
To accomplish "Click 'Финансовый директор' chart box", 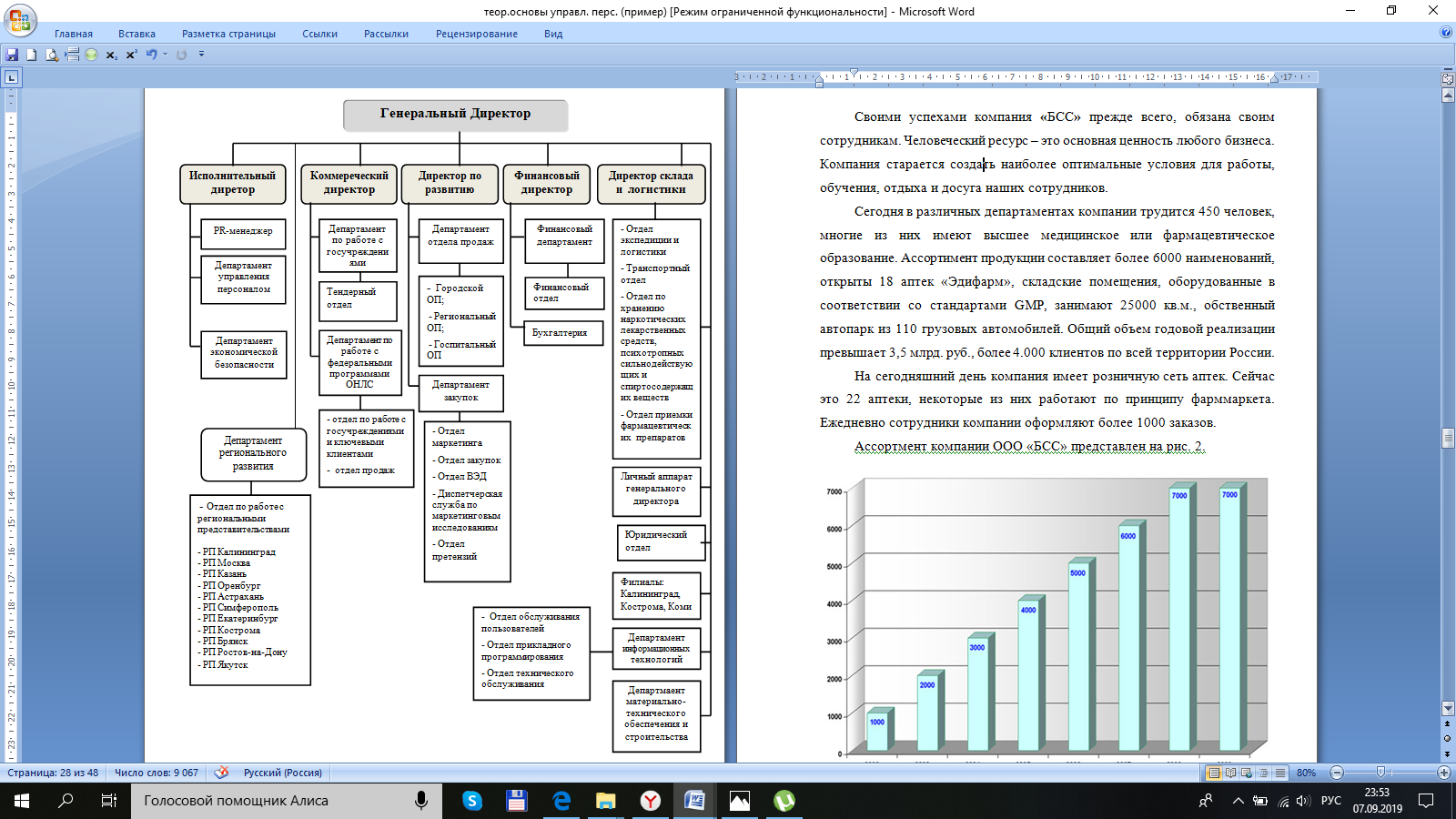I will point(547,183).
